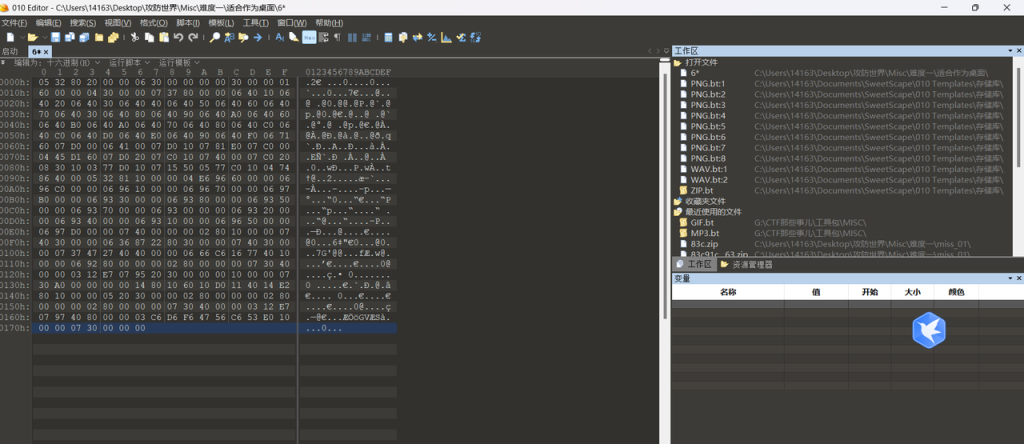
Task: Open the Find magnifier tool
Action: click(214, 38)
